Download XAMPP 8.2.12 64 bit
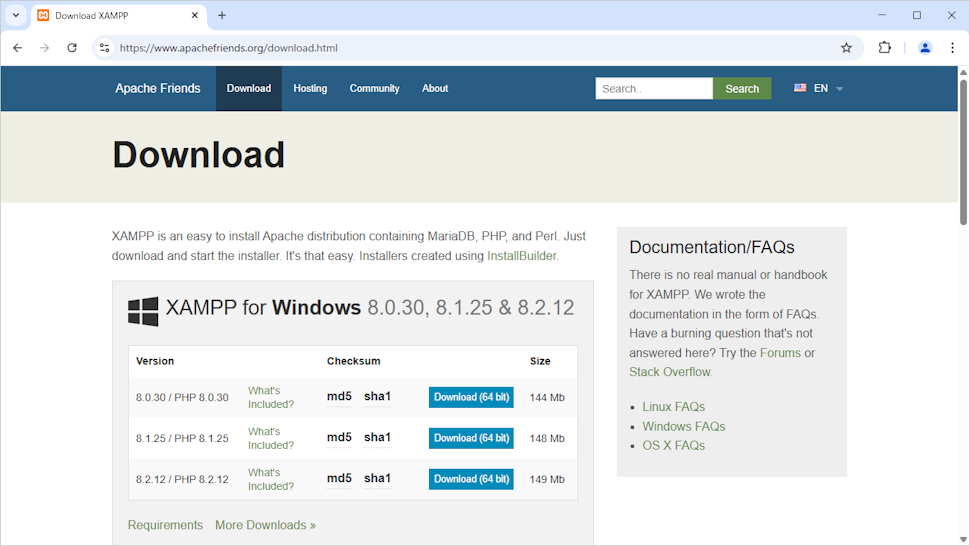Screen dimensions: 970x546 pyautogui.click(x=471, y=479)
